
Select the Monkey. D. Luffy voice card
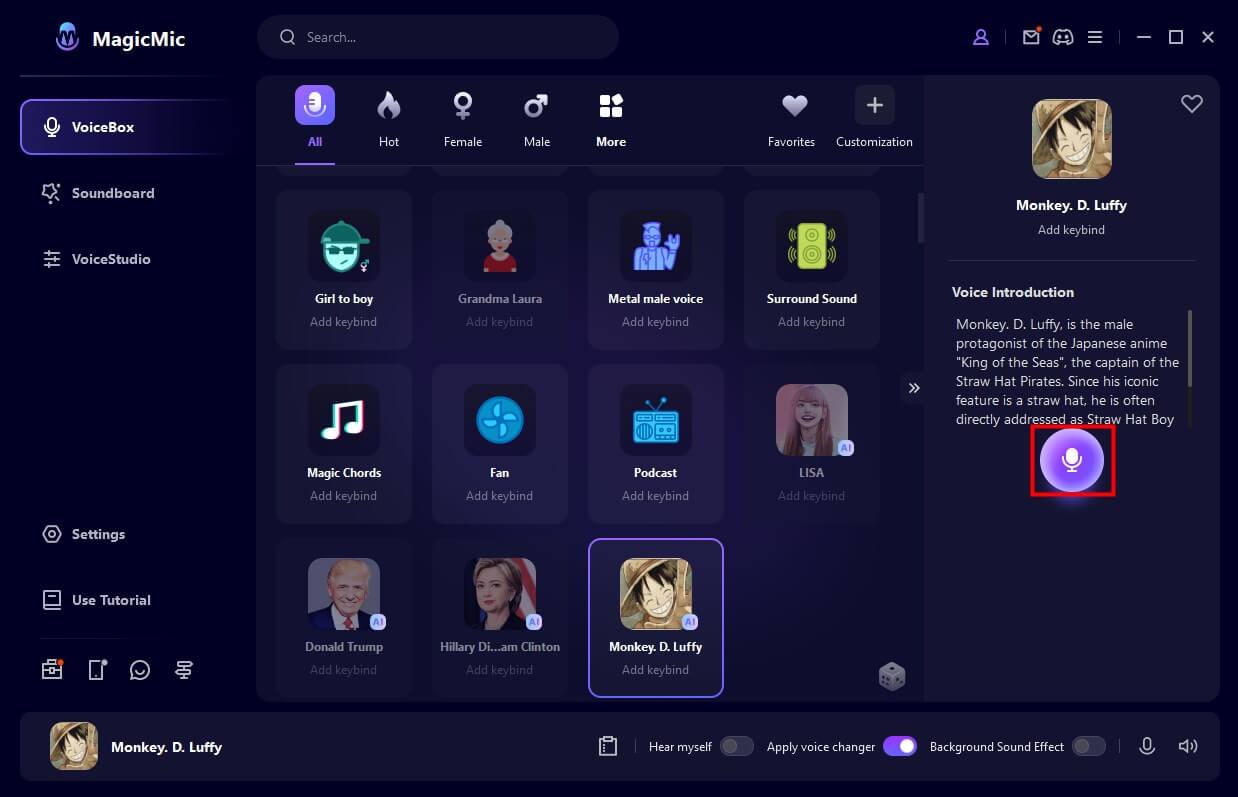click(x=656, y=617)
